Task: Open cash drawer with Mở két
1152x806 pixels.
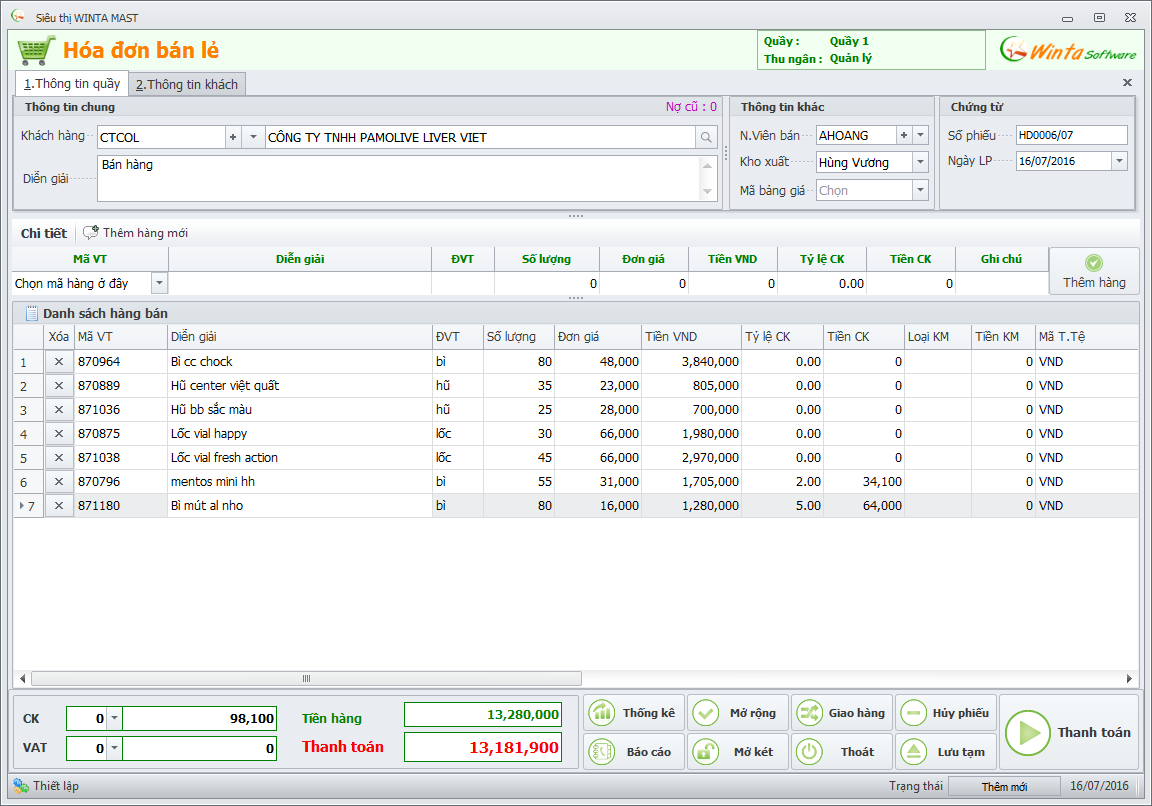Action: [738, 752]
